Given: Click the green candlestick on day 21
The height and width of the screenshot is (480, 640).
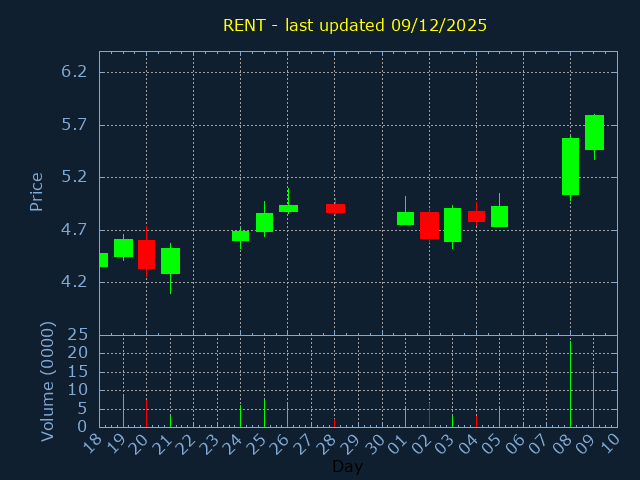Looking at the screenshot, I should [x=170, y=261].
